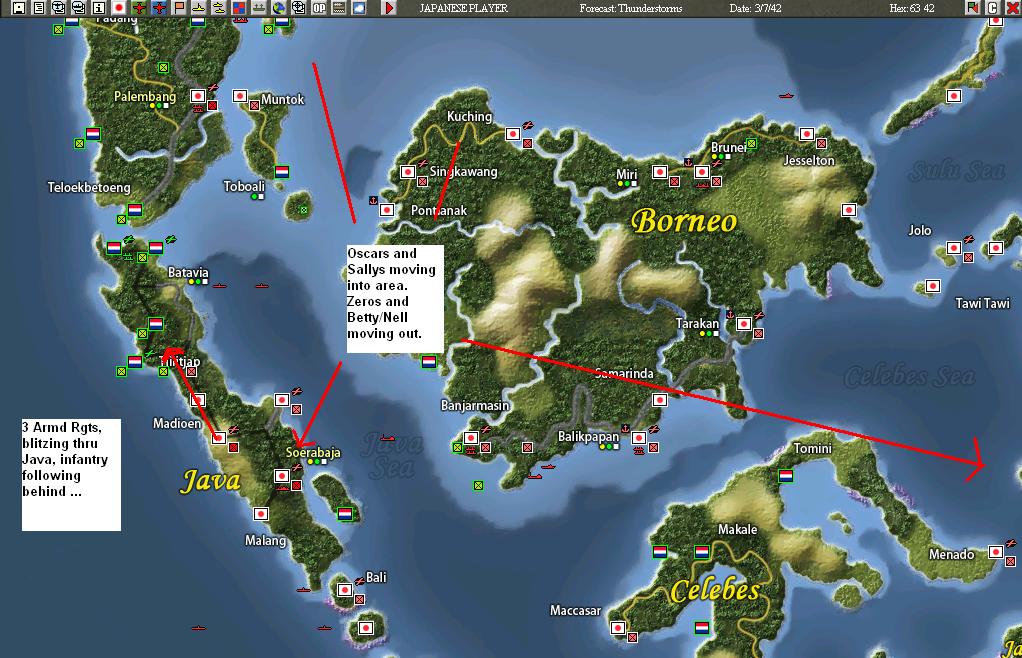Open the list report icon beside the disk
The image size is (1022, 658).
39,8
